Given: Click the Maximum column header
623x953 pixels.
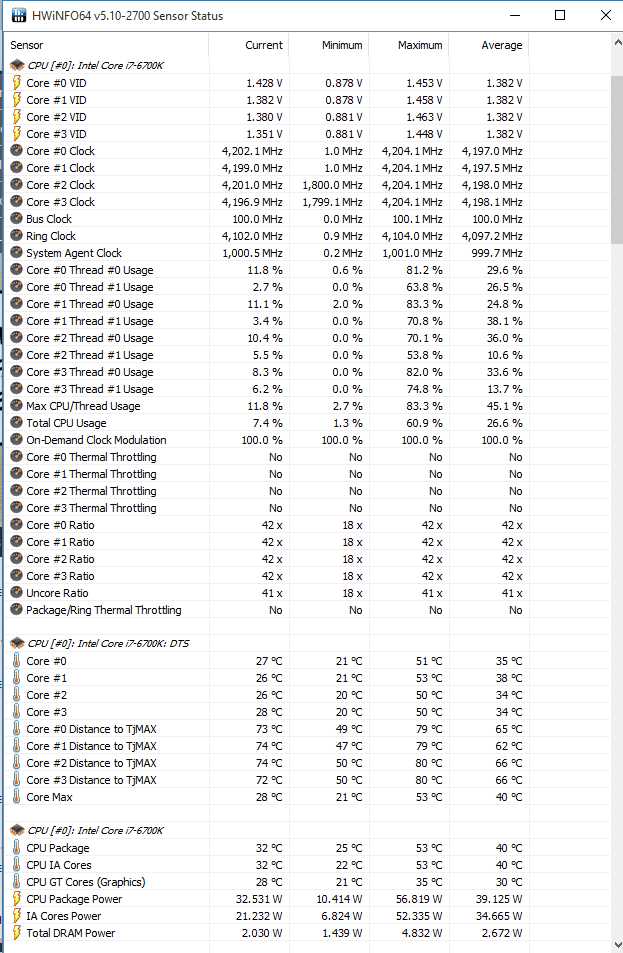Looking at the screenshot, I should point(409,45).
